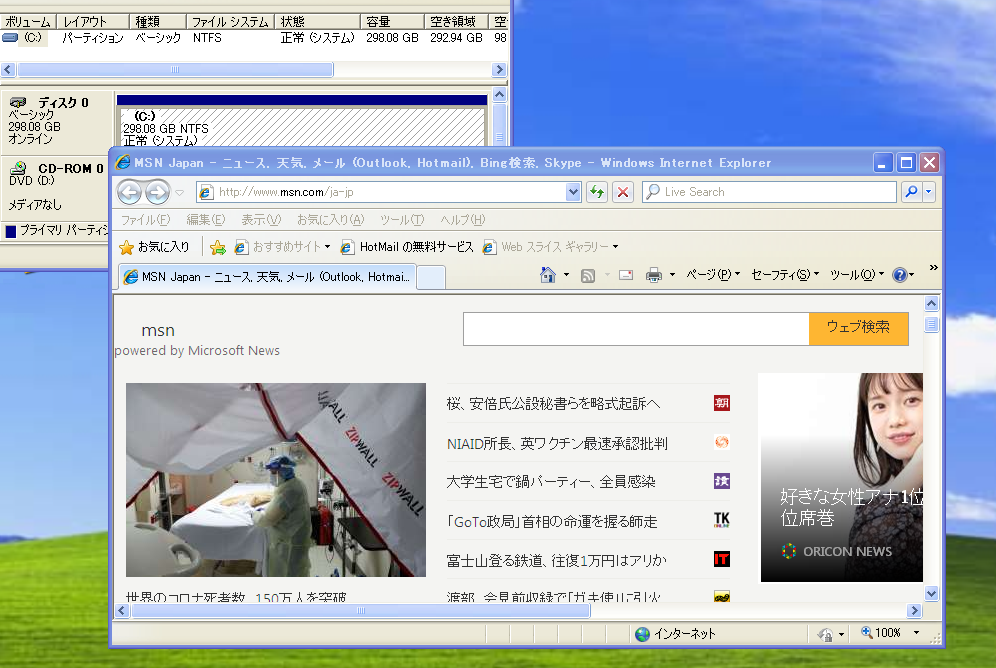Open the おすすめサイト favorites link
The height and width of the screenshot is (668, 996).
tap(282, 246)
